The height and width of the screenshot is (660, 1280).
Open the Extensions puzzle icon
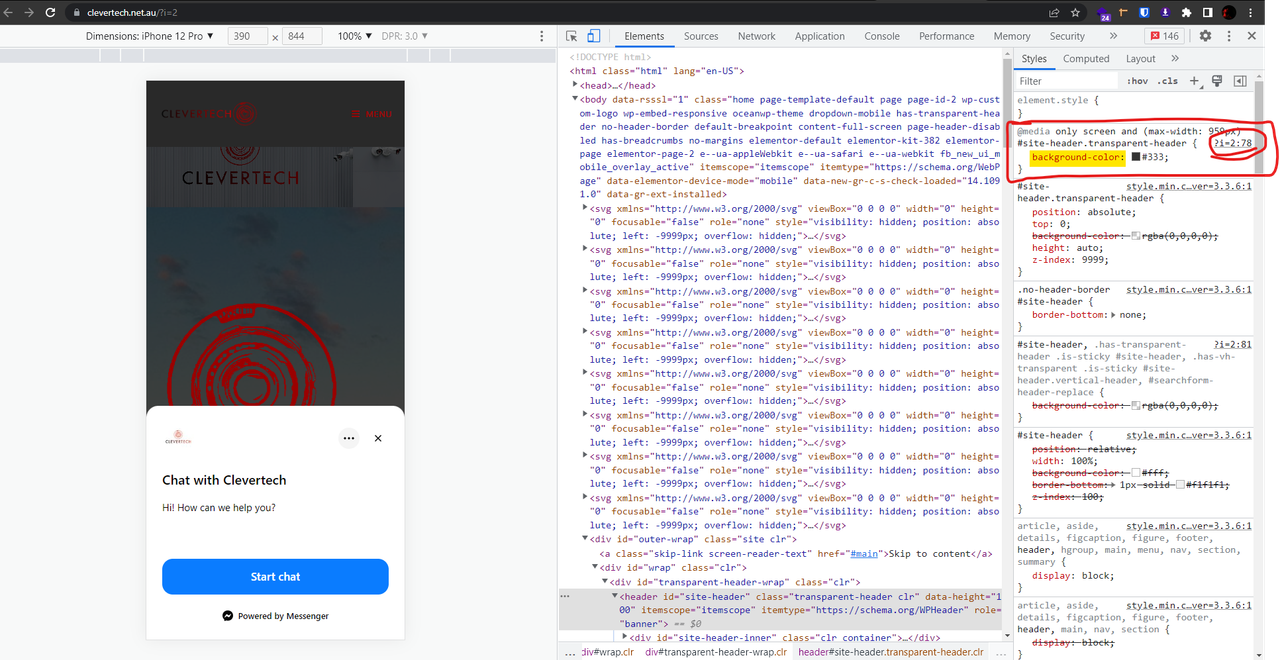click(1186, 12)
